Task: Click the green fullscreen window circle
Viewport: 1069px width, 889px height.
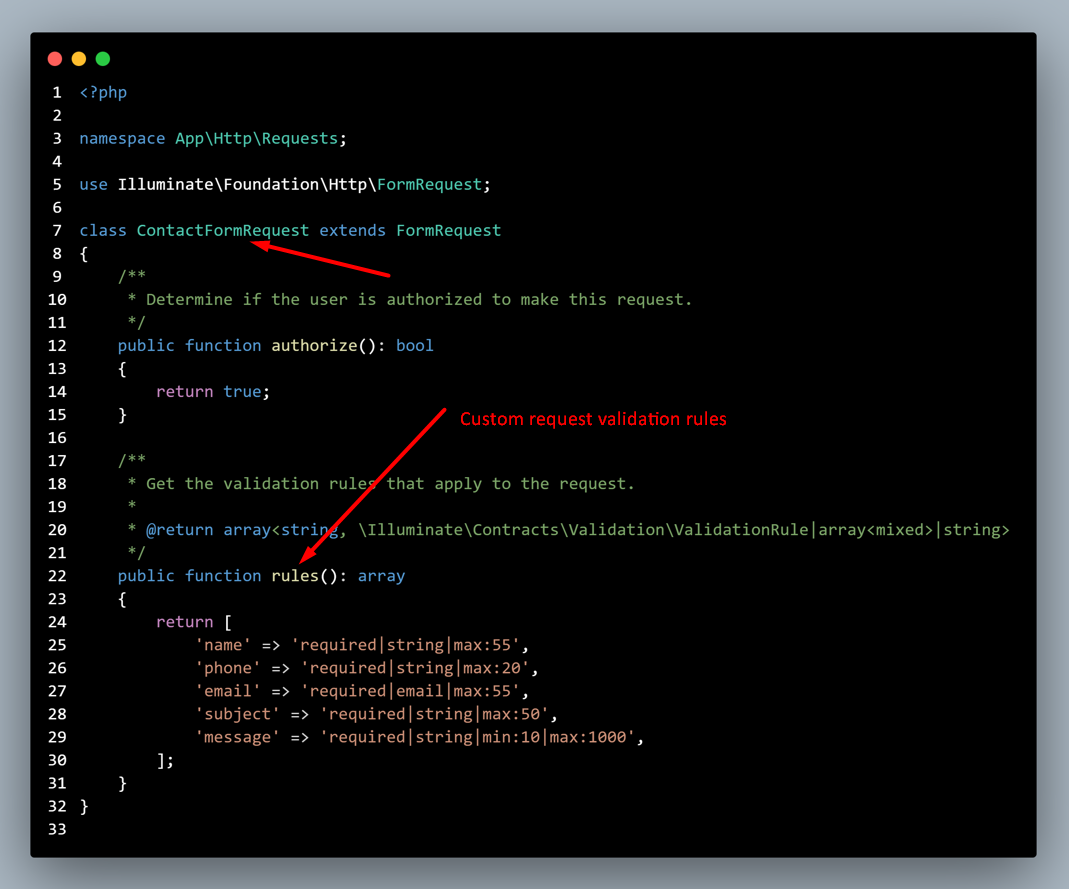Action: click(102, 59)
